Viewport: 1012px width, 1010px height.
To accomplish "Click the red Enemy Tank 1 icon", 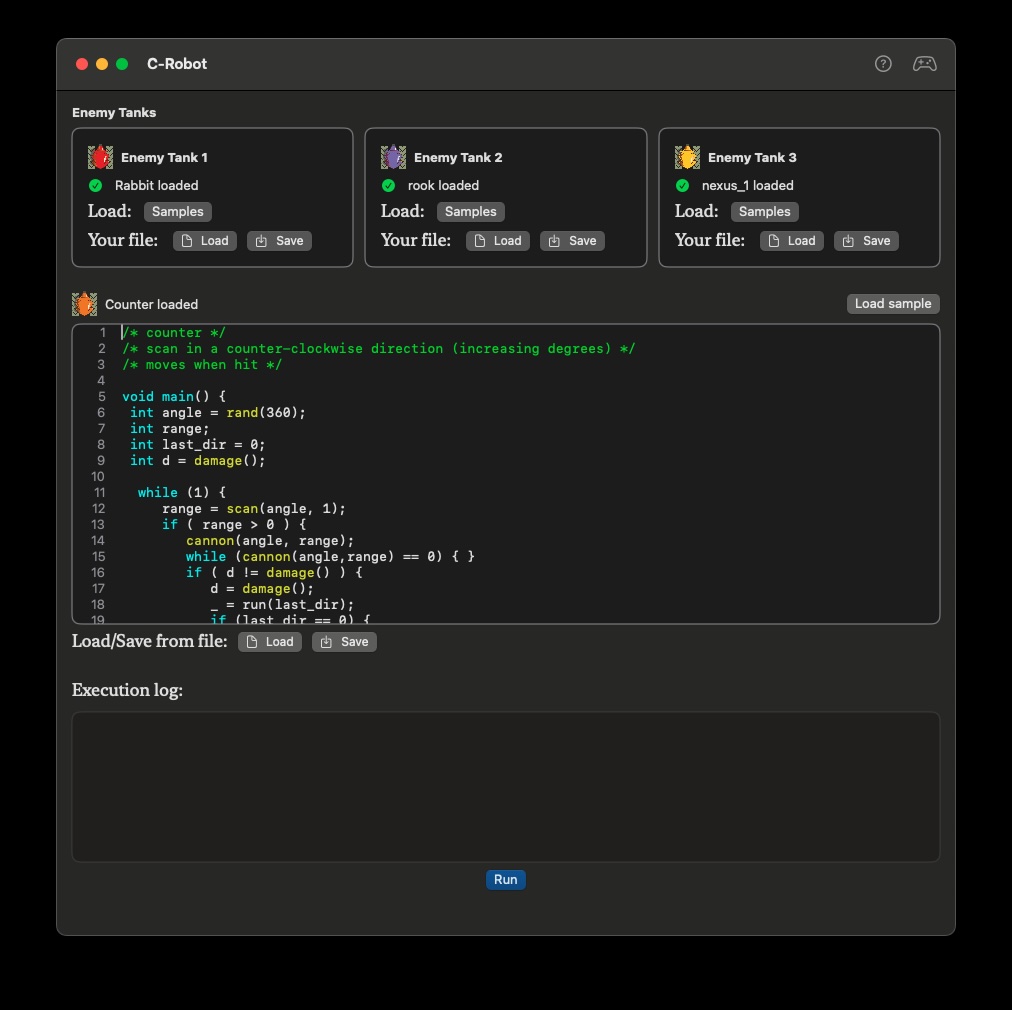I will point(100,157).
